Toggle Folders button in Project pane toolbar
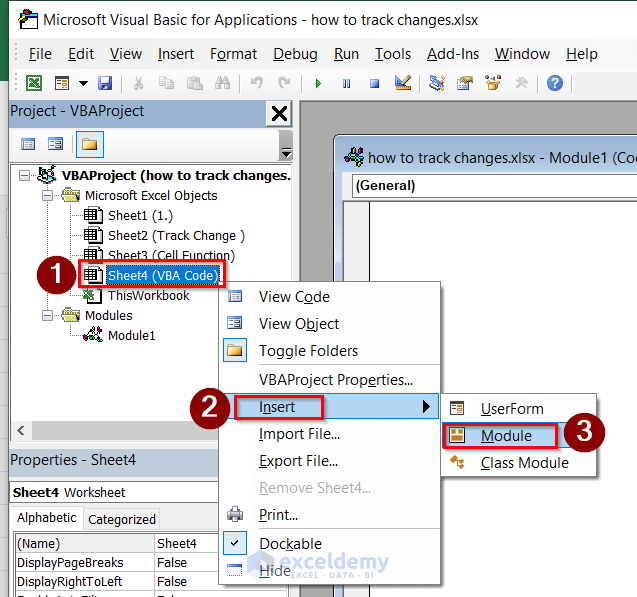The width and height of the screenshot is (637, 597). tap(90, 144)
